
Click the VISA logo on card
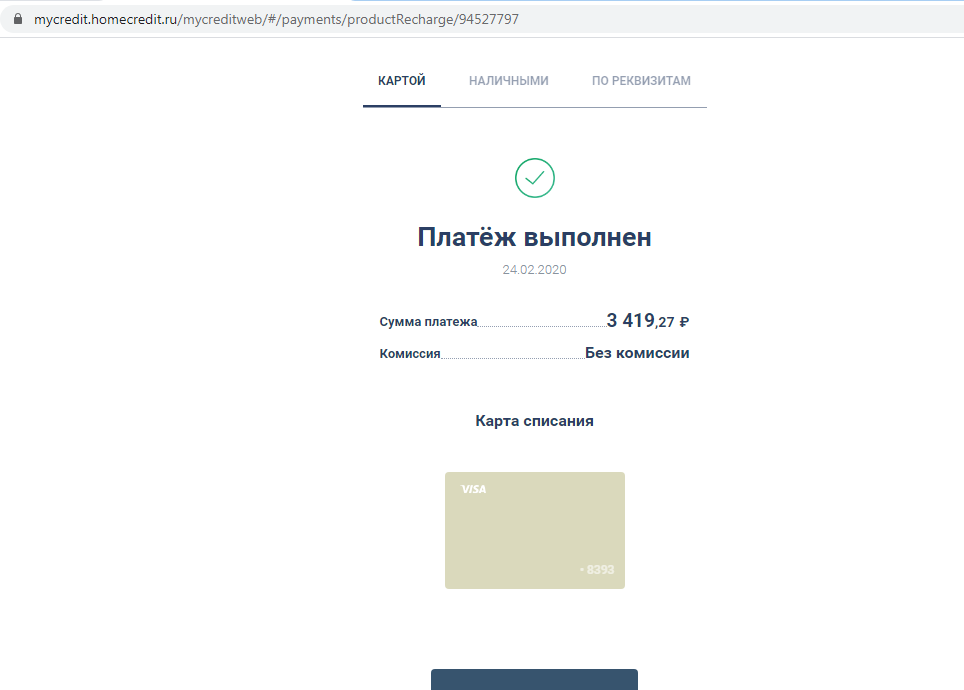click(x=473, y=489)
